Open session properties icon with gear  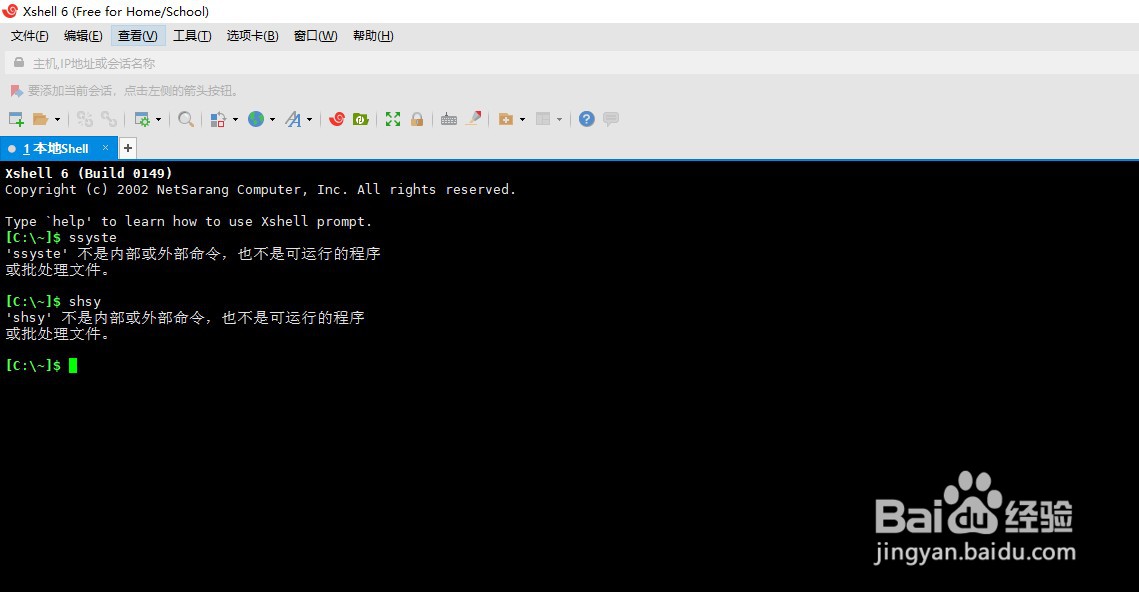142,119
